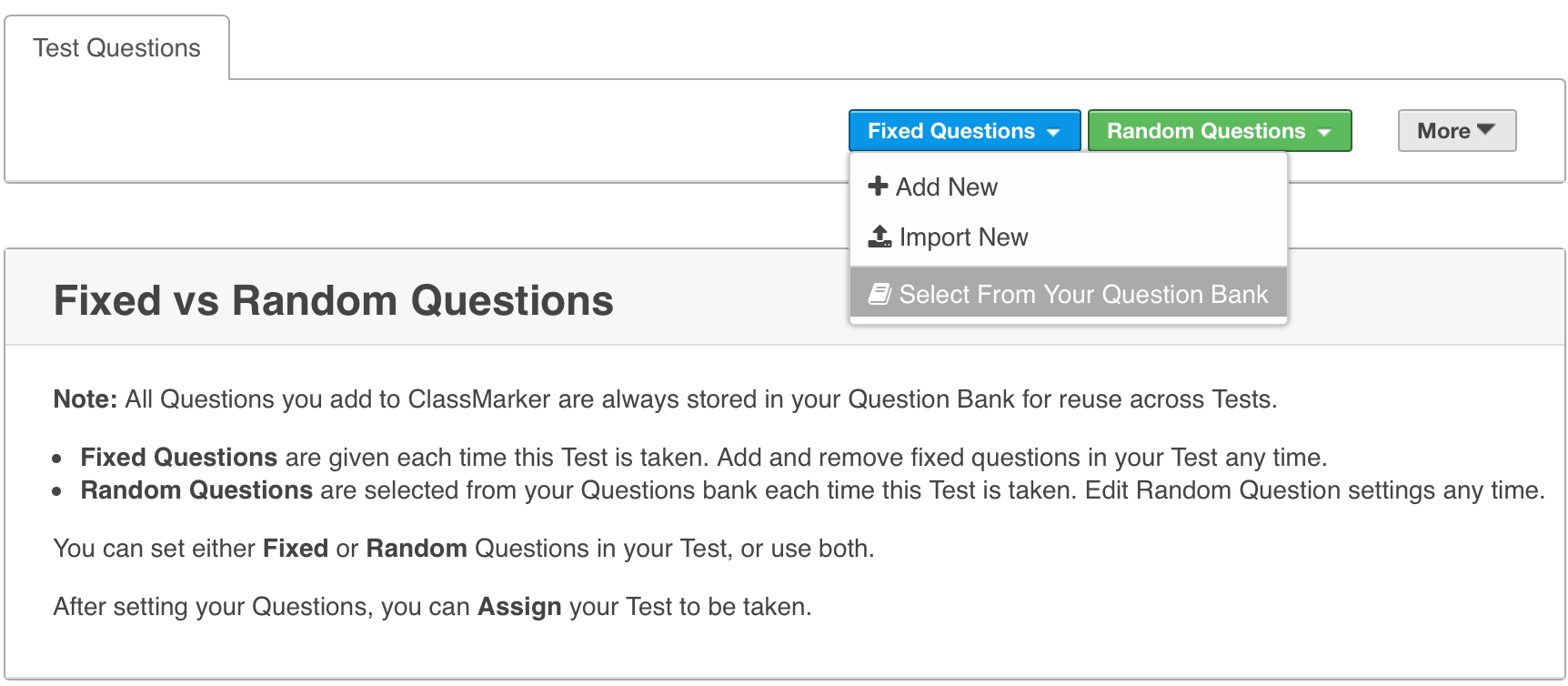Click the bold Fixed word in the either-or sentence
Image resolution: width=1568 pixels, height=686 pixels.
click(295, 549)
